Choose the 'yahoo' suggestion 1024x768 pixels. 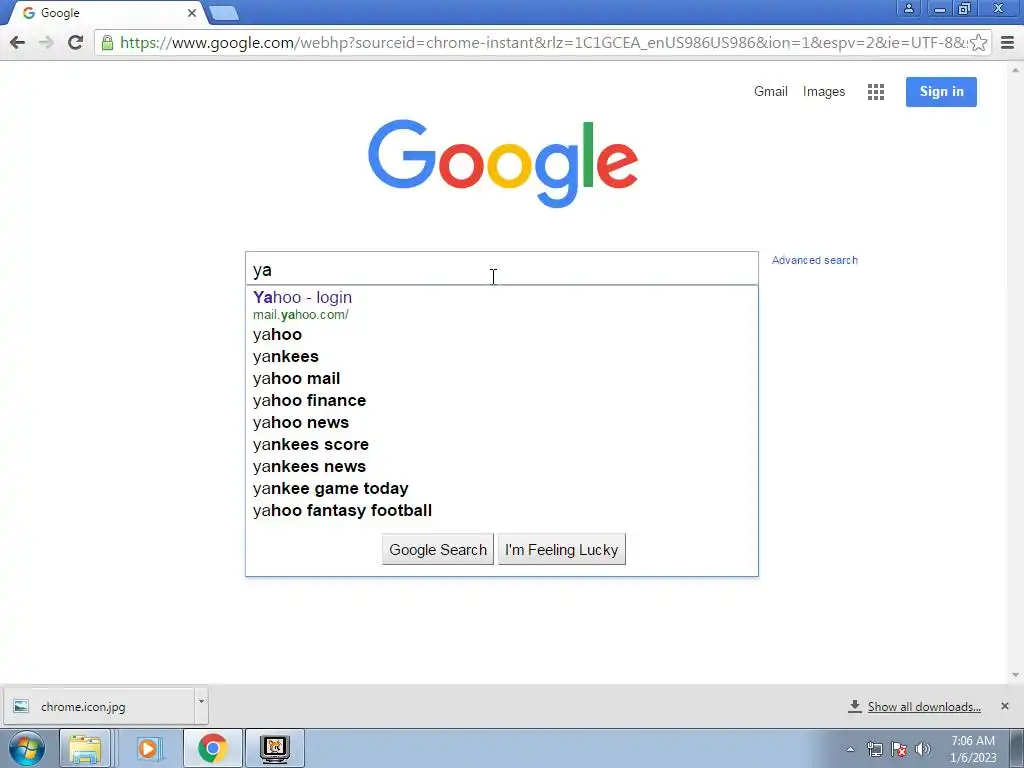[x=502, y=334]
